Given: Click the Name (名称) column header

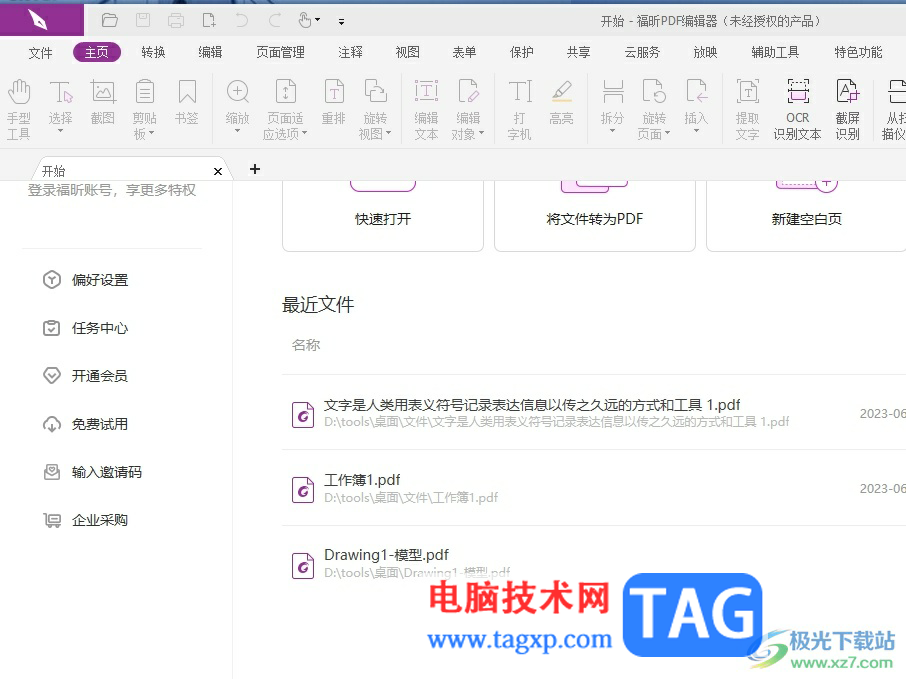Looking at the screenshot, I should [x=306, y=345].
